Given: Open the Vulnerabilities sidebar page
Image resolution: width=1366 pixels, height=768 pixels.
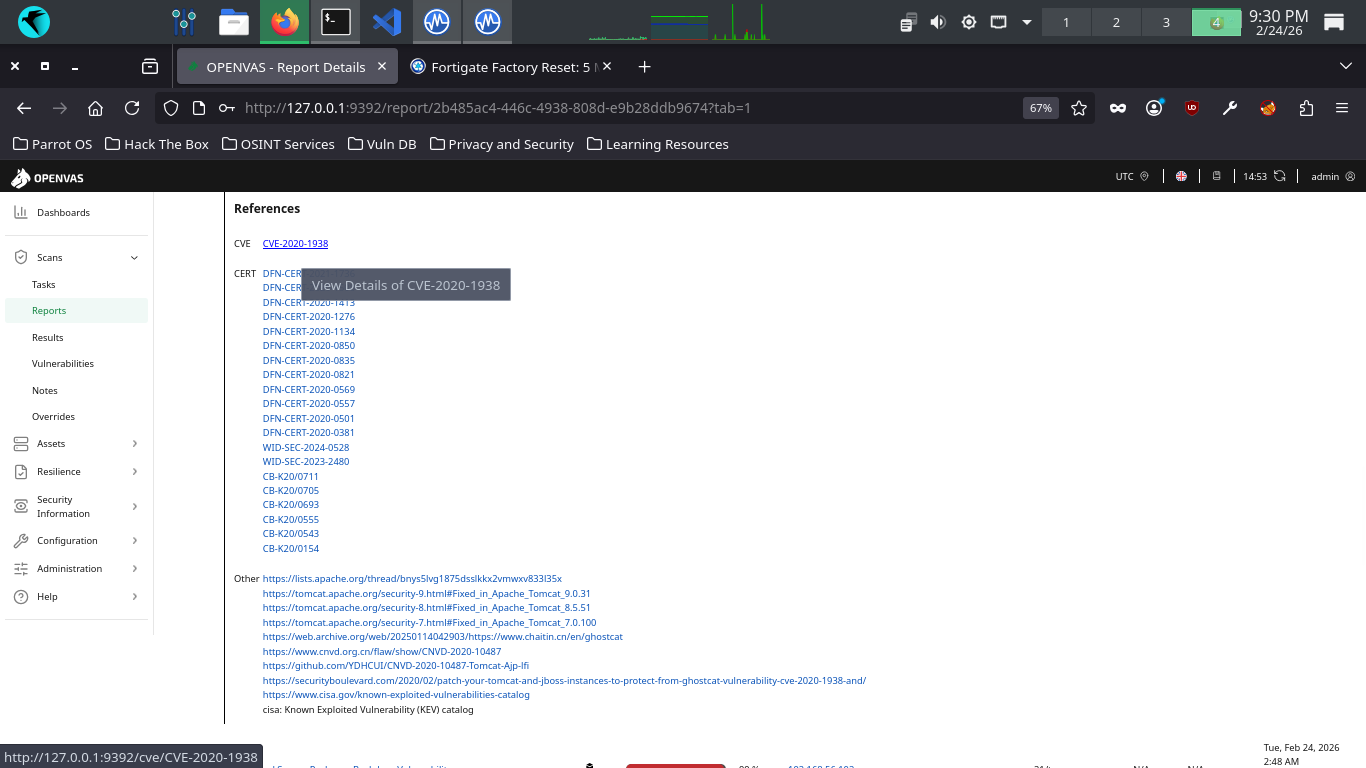Looking at the screenshot, I should pyautogui.click(x=63, y=364).
